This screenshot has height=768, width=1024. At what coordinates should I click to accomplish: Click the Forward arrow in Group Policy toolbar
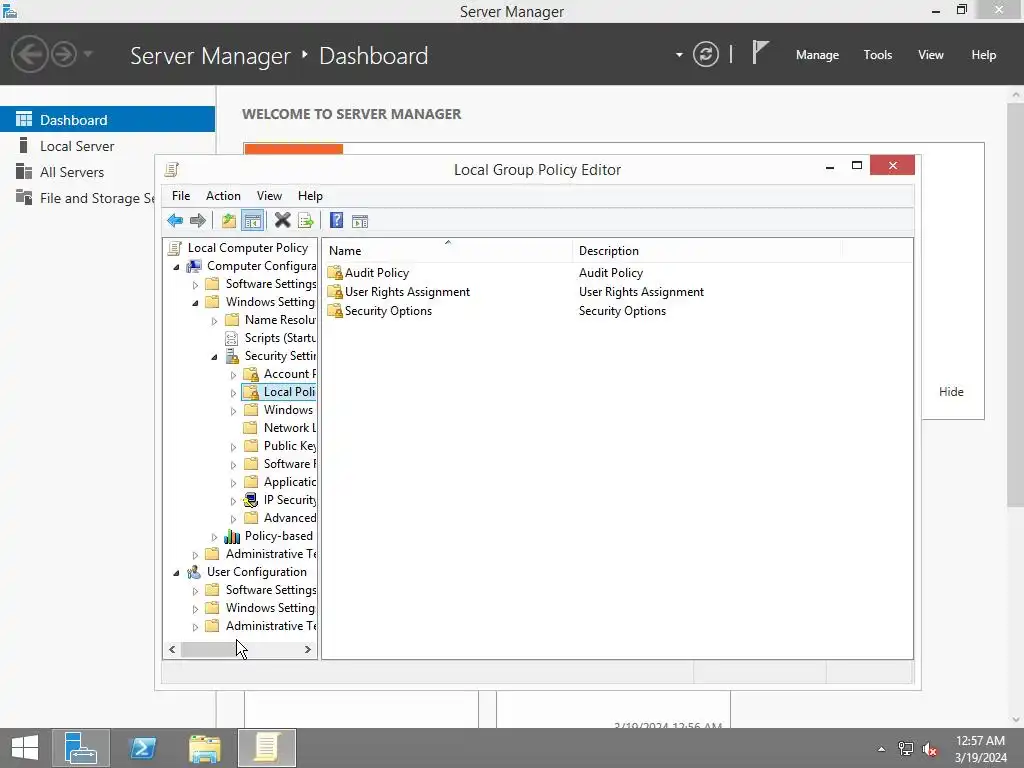[x=198, y=221]
